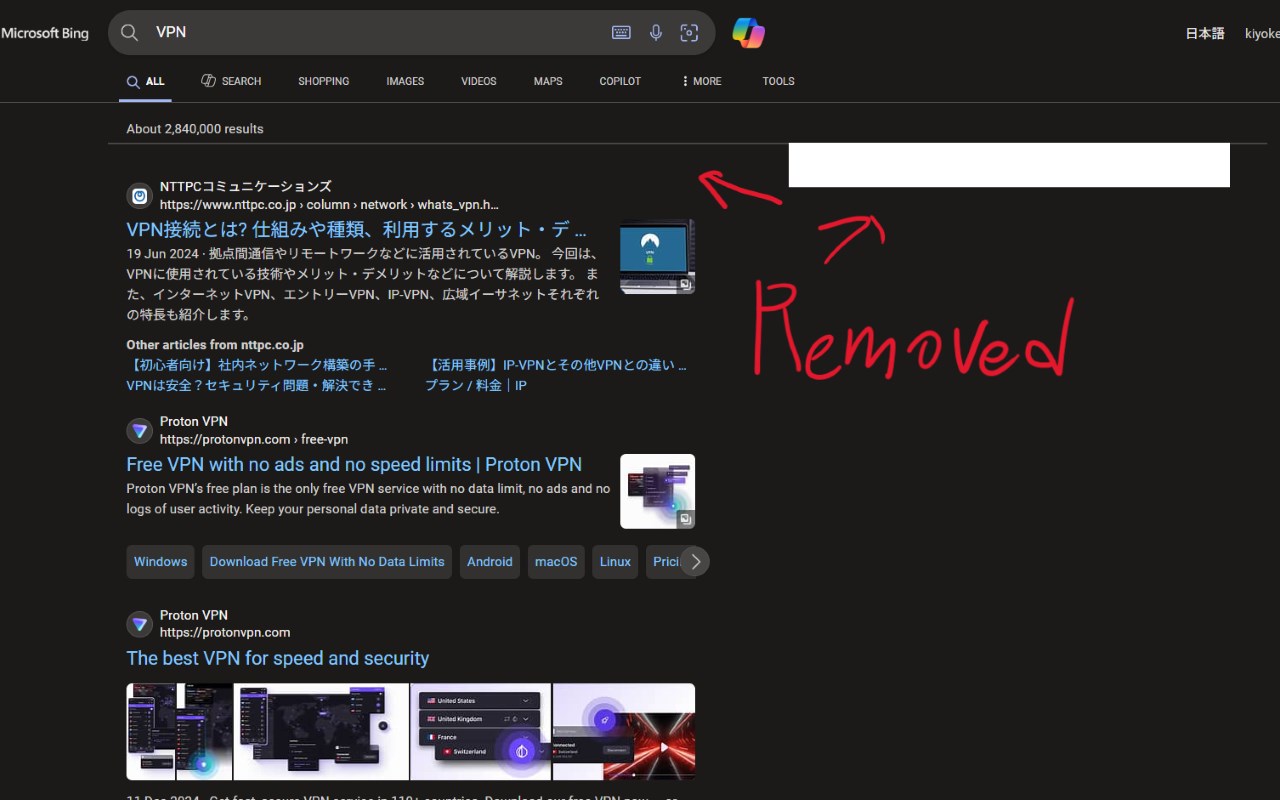The width and height of the screenshot is (1280, 800).
Task: Open プラン / 料金｜IP link
Action: (476, 385)
